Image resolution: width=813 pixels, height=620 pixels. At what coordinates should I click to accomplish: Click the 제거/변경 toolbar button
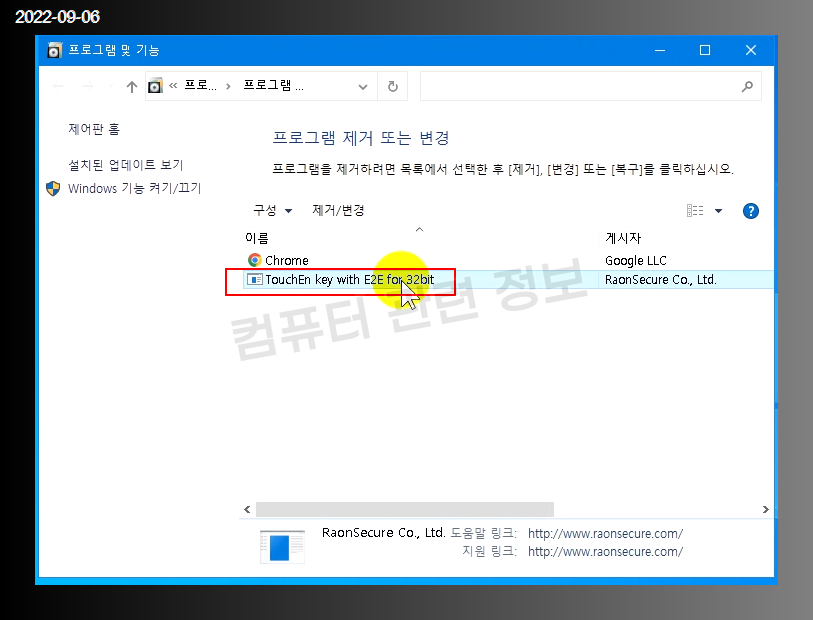coord(338,210)
